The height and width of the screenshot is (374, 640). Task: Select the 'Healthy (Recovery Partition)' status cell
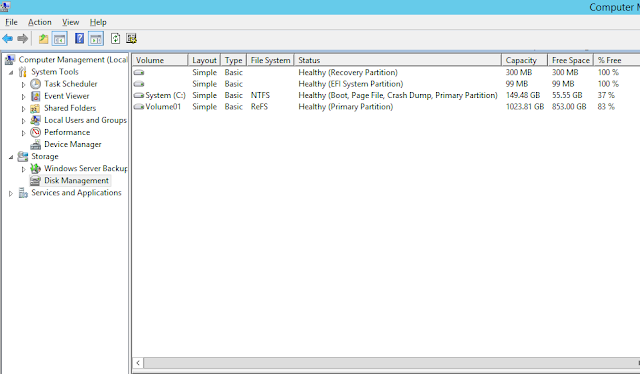348,72
